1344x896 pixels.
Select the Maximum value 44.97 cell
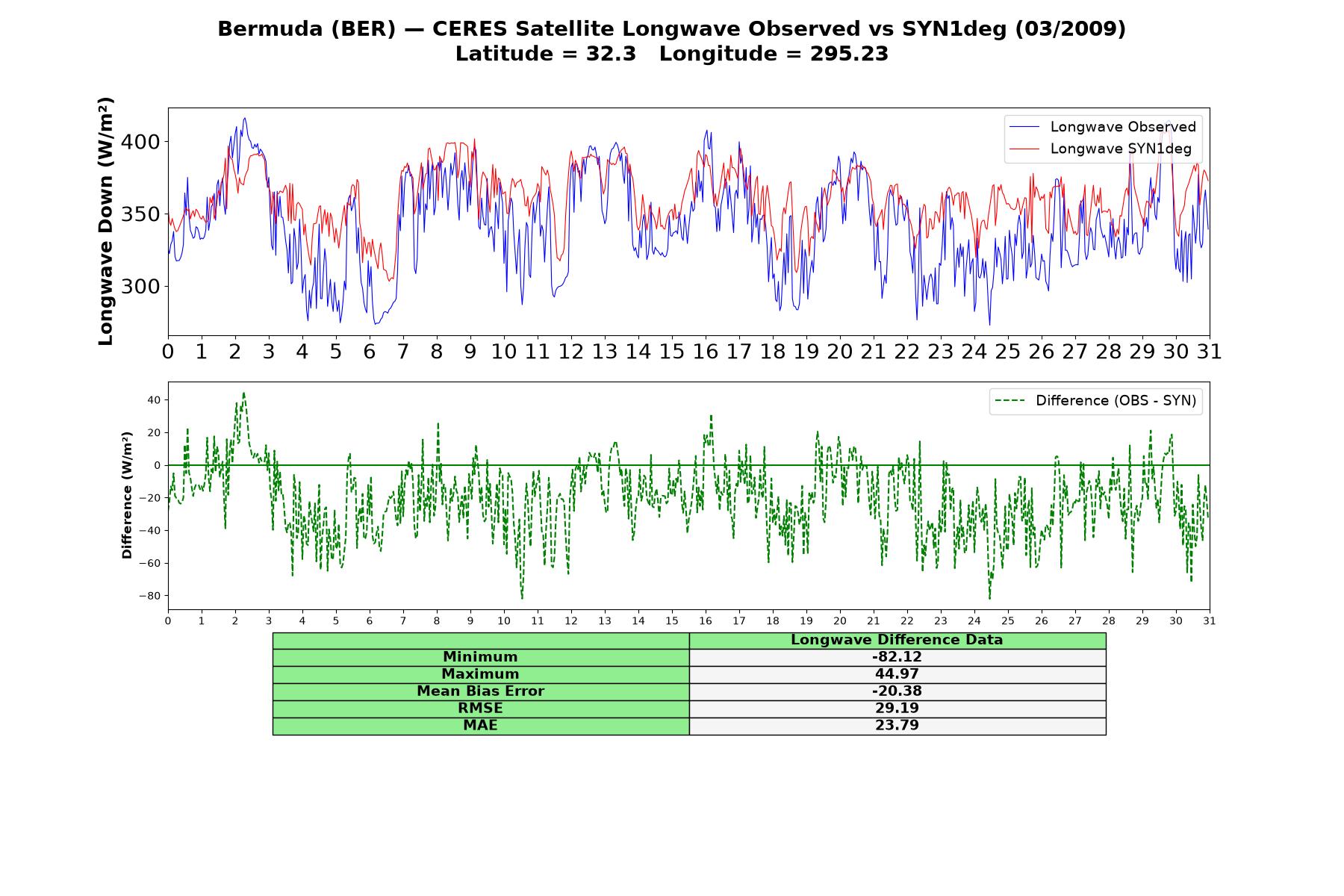(x=897, y=674)
